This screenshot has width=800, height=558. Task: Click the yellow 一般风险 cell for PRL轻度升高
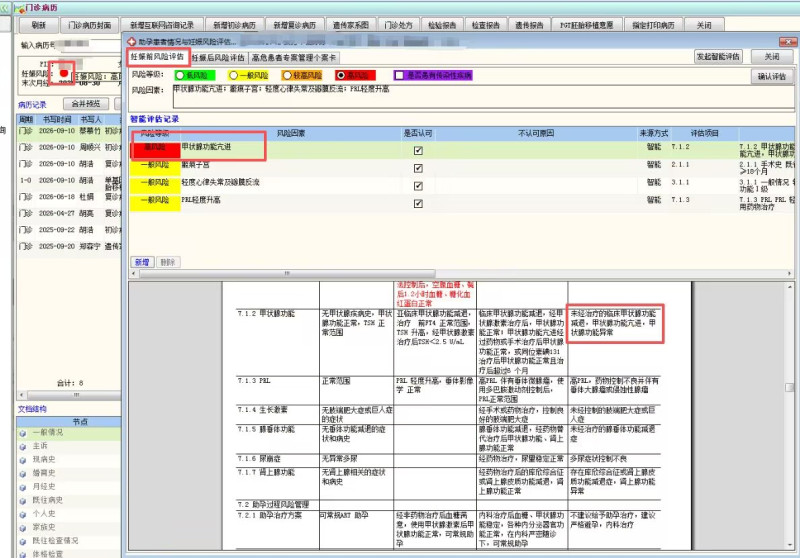pos(155,203)
